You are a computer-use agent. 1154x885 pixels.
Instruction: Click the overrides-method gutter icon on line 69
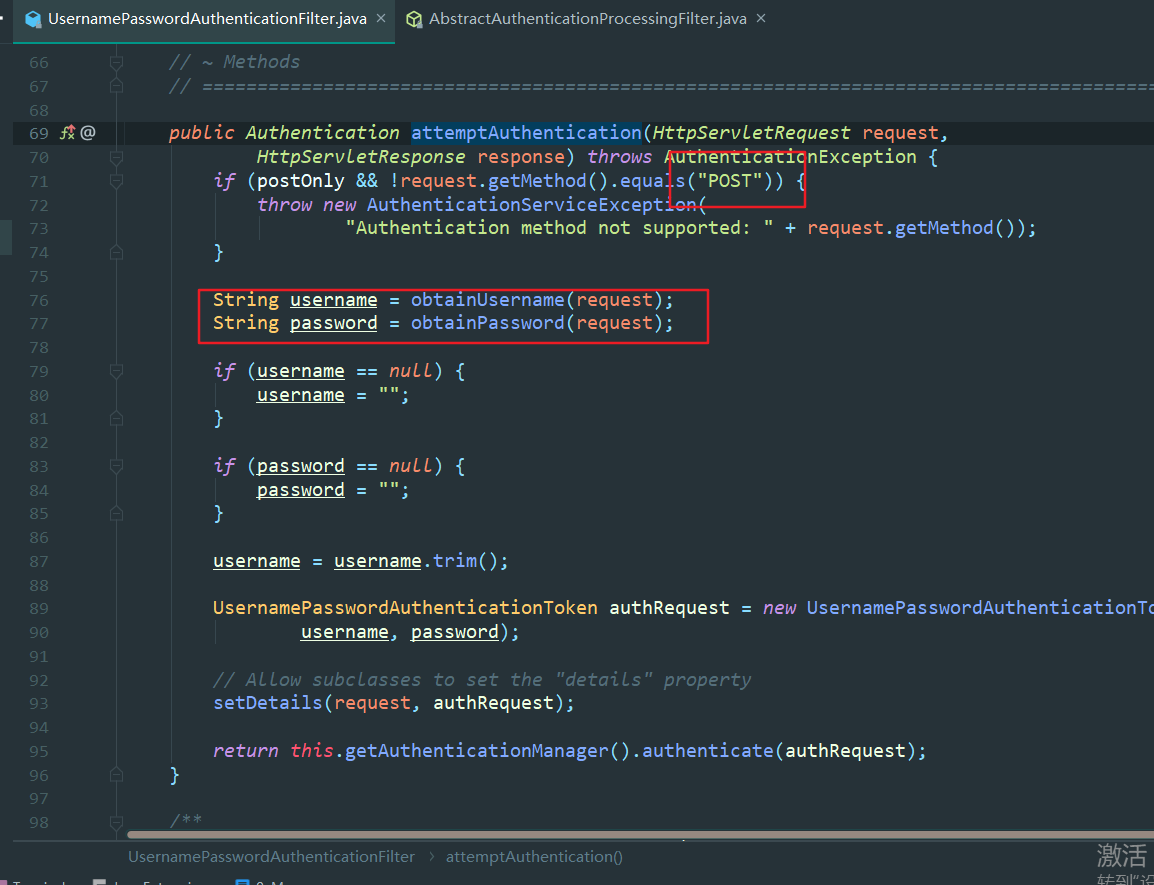tap(68, 133)
